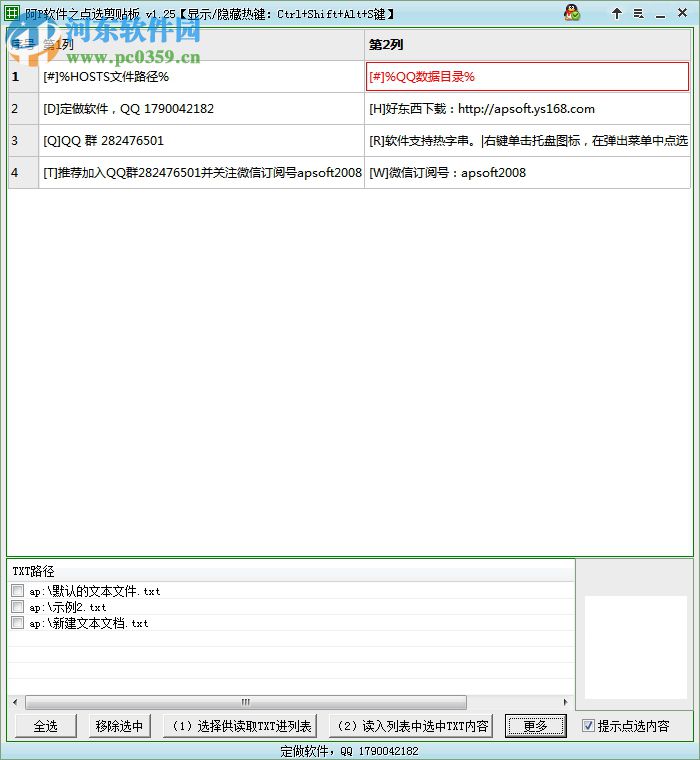
Task: Open the title bar menu lines icon
Action: (x=638, y=14)
